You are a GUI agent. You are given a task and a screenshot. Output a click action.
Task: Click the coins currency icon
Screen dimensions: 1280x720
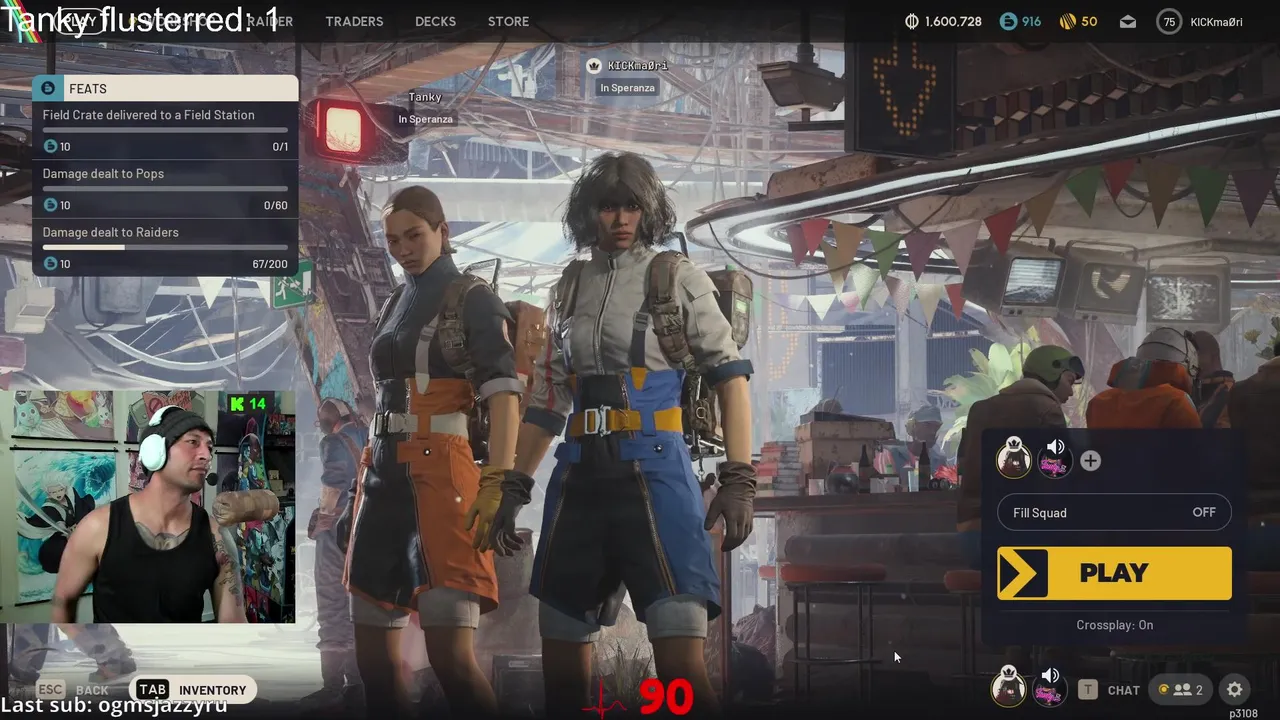point(911,21)
